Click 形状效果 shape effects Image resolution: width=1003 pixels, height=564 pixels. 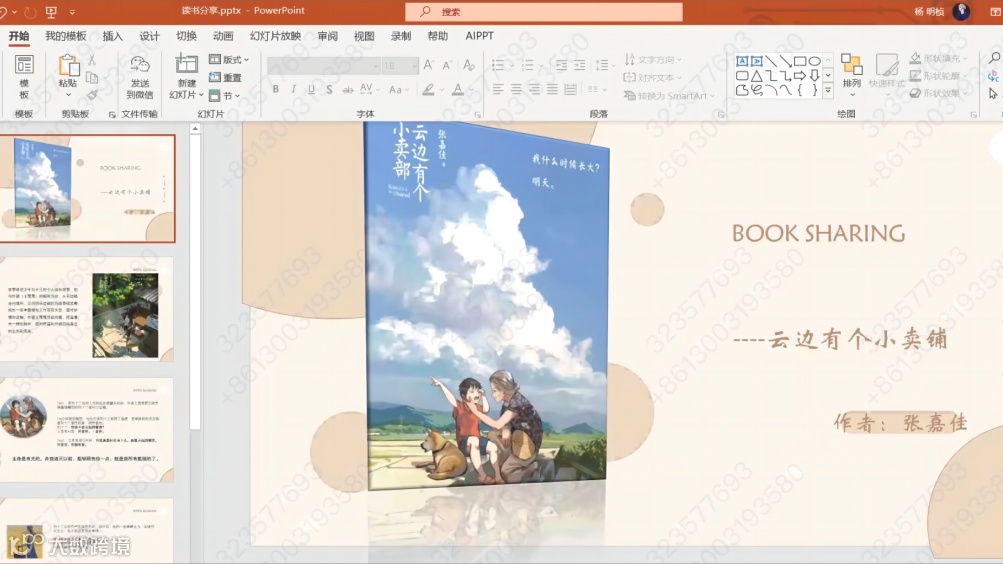tap(938, 93)
